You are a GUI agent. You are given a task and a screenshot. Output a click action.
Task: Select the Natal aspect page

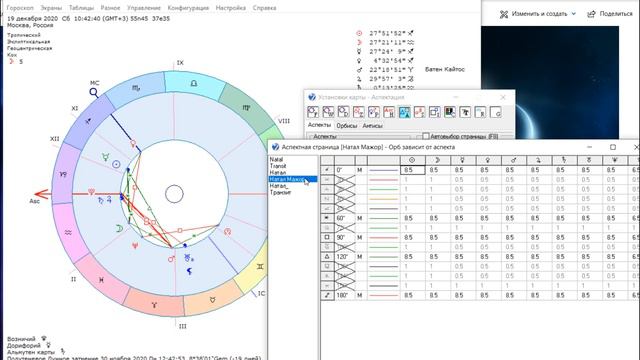pyautogui.click(x=276, y=160)
